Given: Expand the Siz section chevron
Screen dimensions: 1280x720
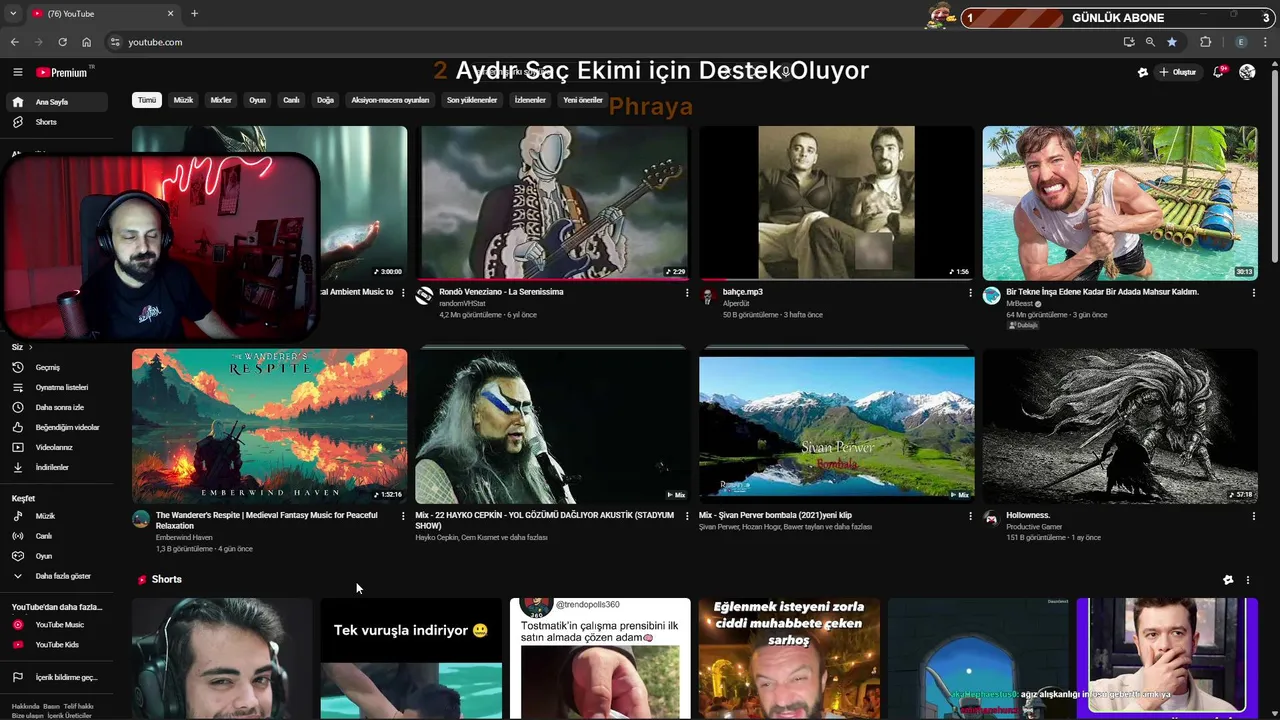Looking at the screenshot, I should click(x=30, y=347).
